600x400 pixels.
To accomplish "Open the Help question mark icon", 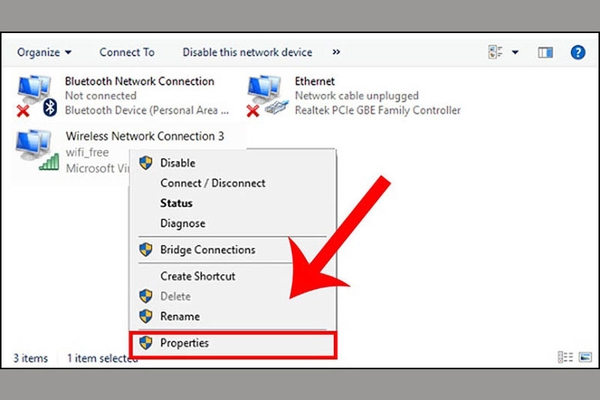I will click(577, 52).
